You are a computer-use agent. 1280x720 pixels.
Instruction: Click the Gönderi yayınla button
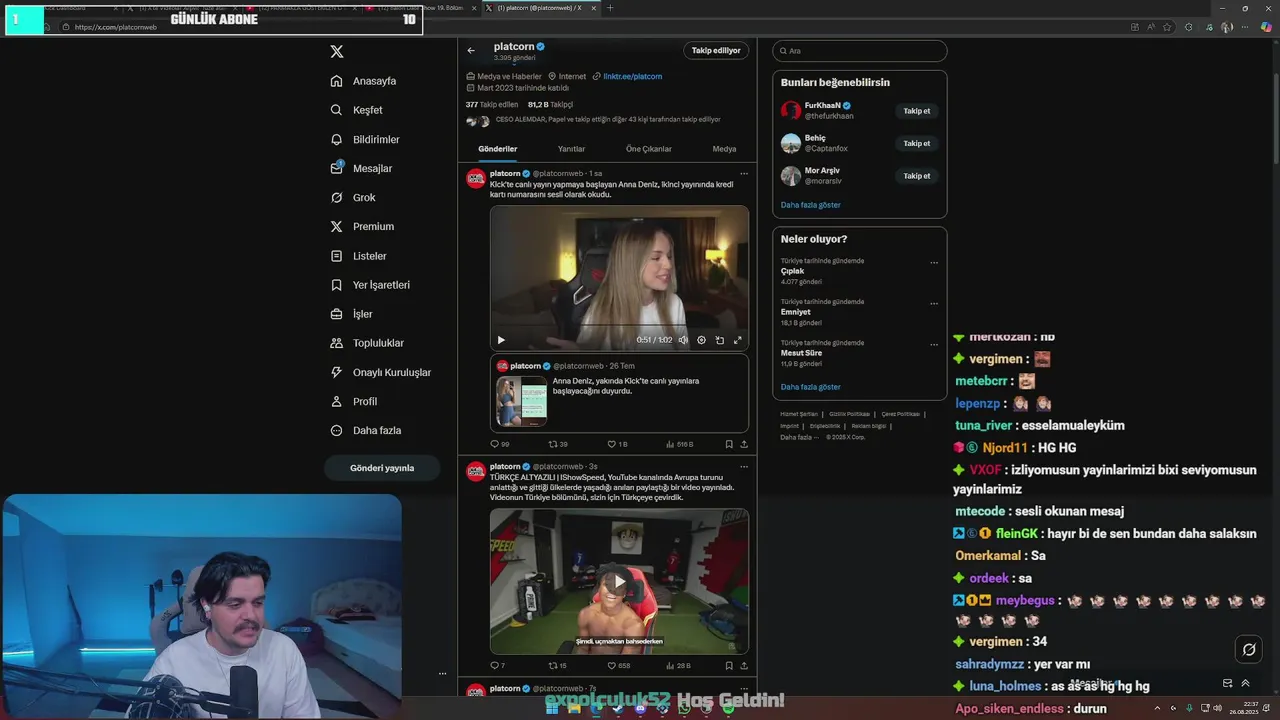(382, 468)
